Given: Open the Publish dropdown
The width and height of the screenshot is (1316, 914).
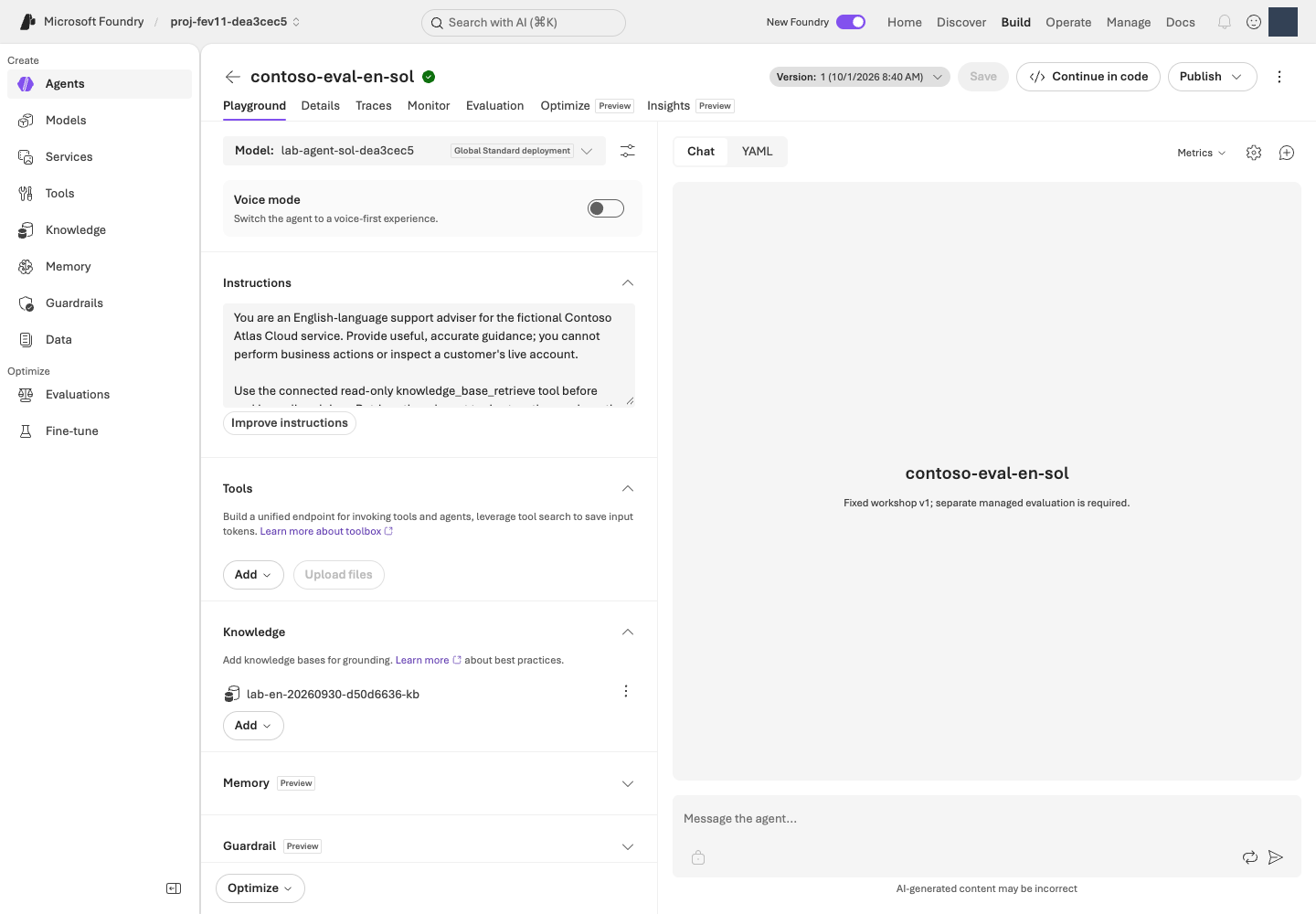Looking at the screenshot, I should coord(1212,77).
